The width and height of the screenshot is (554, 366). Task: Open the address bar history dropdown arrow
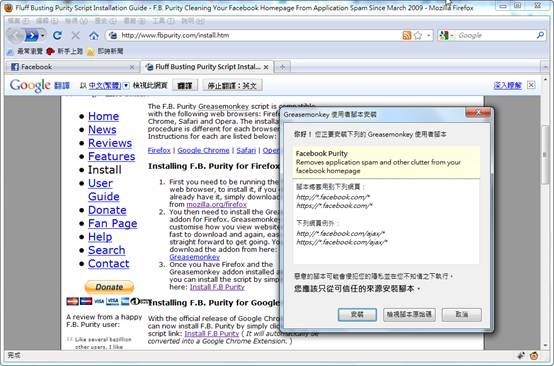coord(429,35)
